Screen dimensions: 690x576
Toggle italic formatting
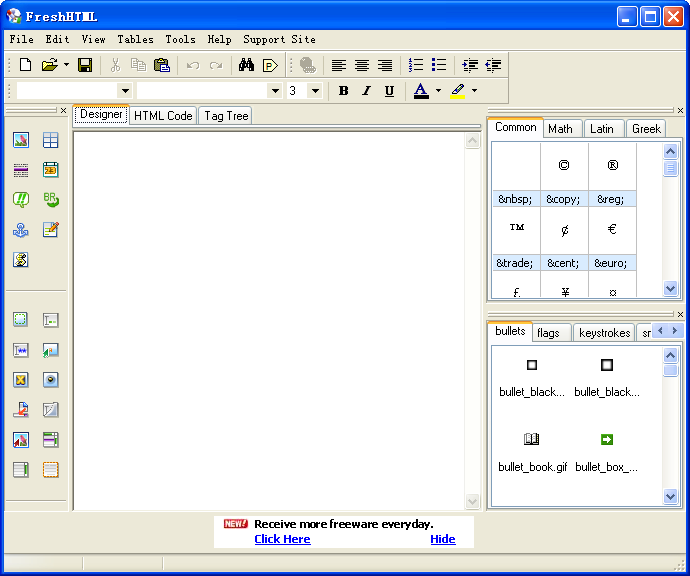366,91
